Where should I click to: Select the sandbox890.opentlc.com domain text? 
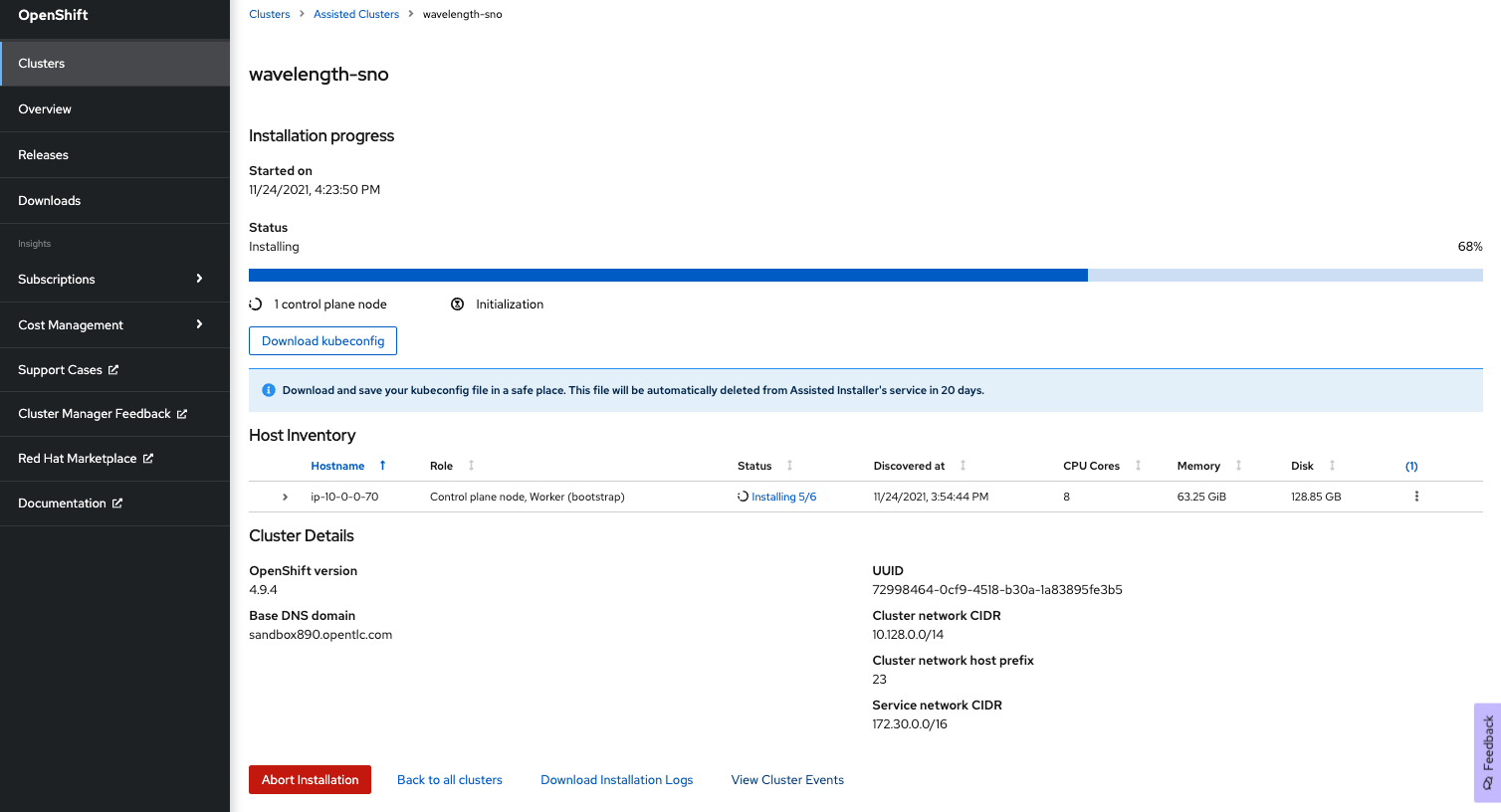click(321, 634)
